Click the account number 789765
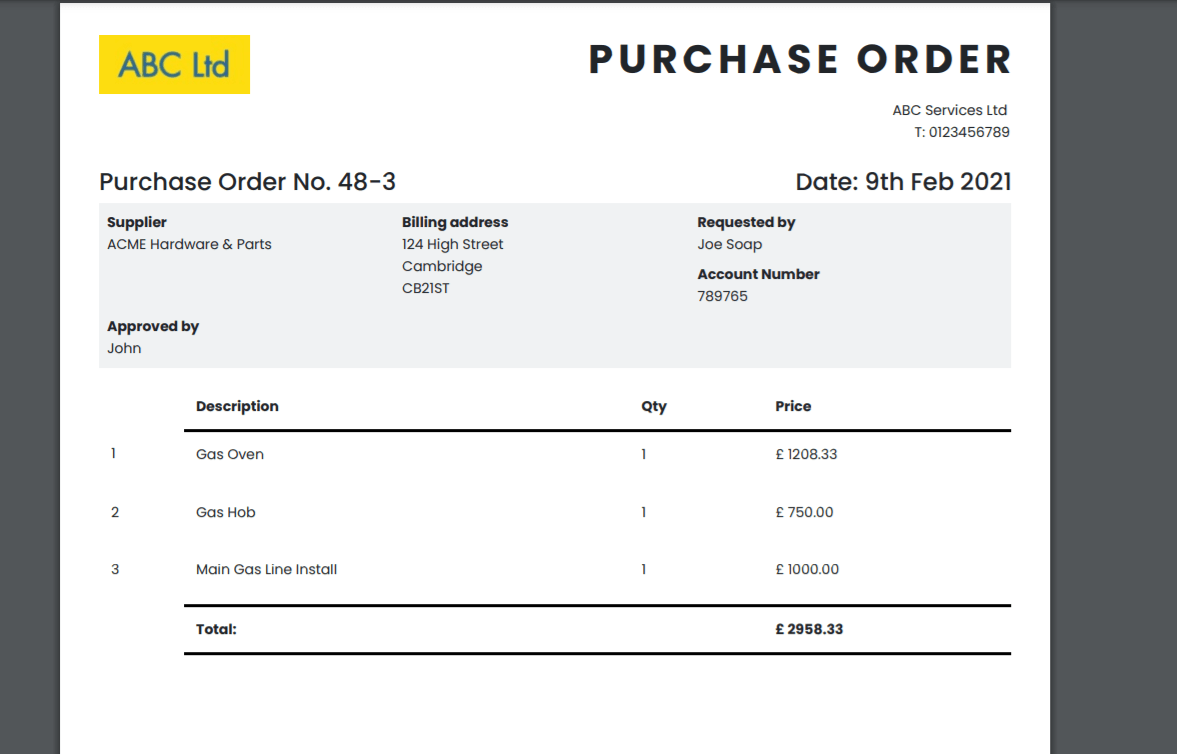 (722, 296)
